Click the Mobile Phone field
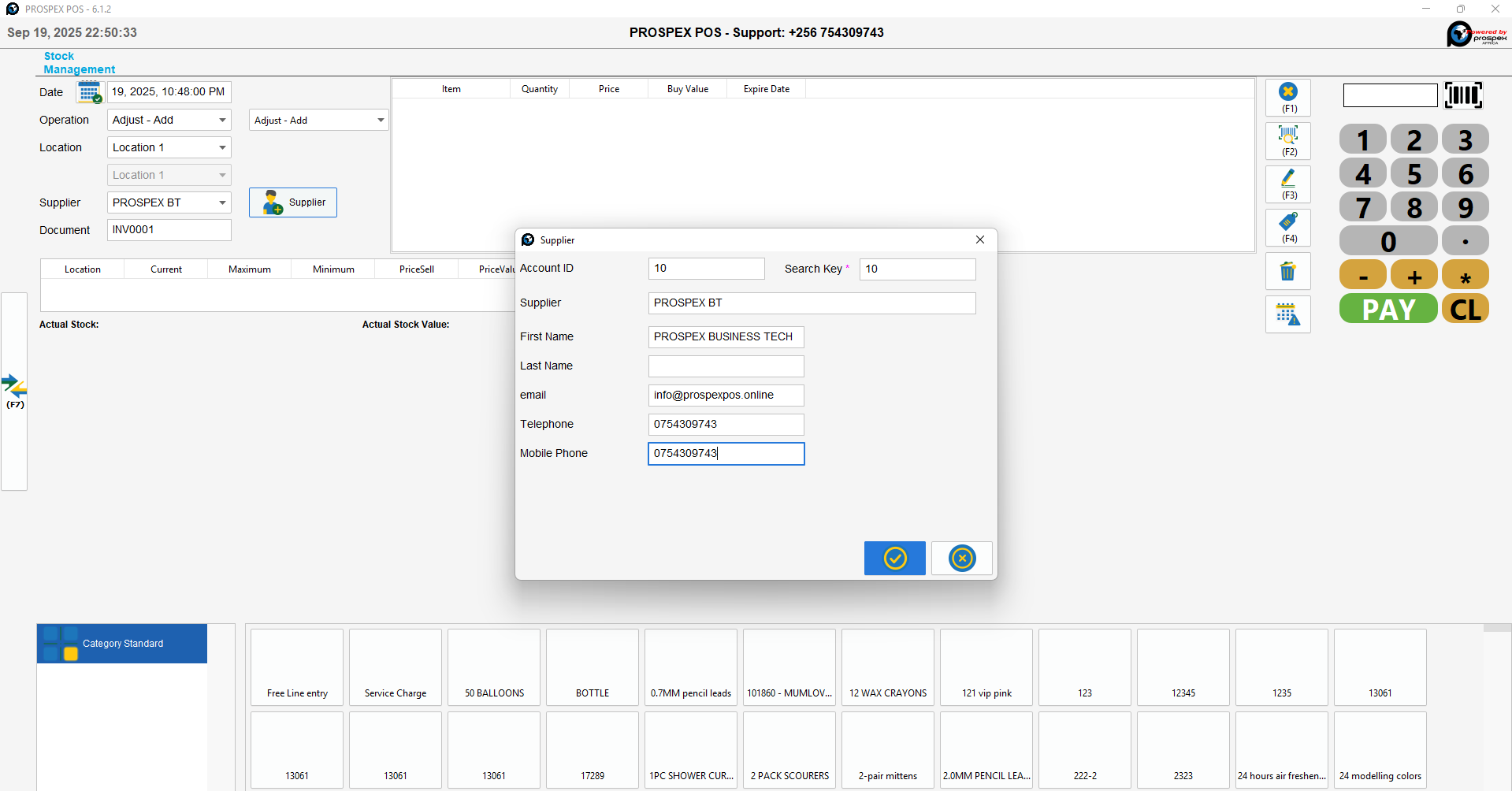Image resolution: width=1512 pixels, height=791 pixels. pyautogui.click(x=726, y=454)
